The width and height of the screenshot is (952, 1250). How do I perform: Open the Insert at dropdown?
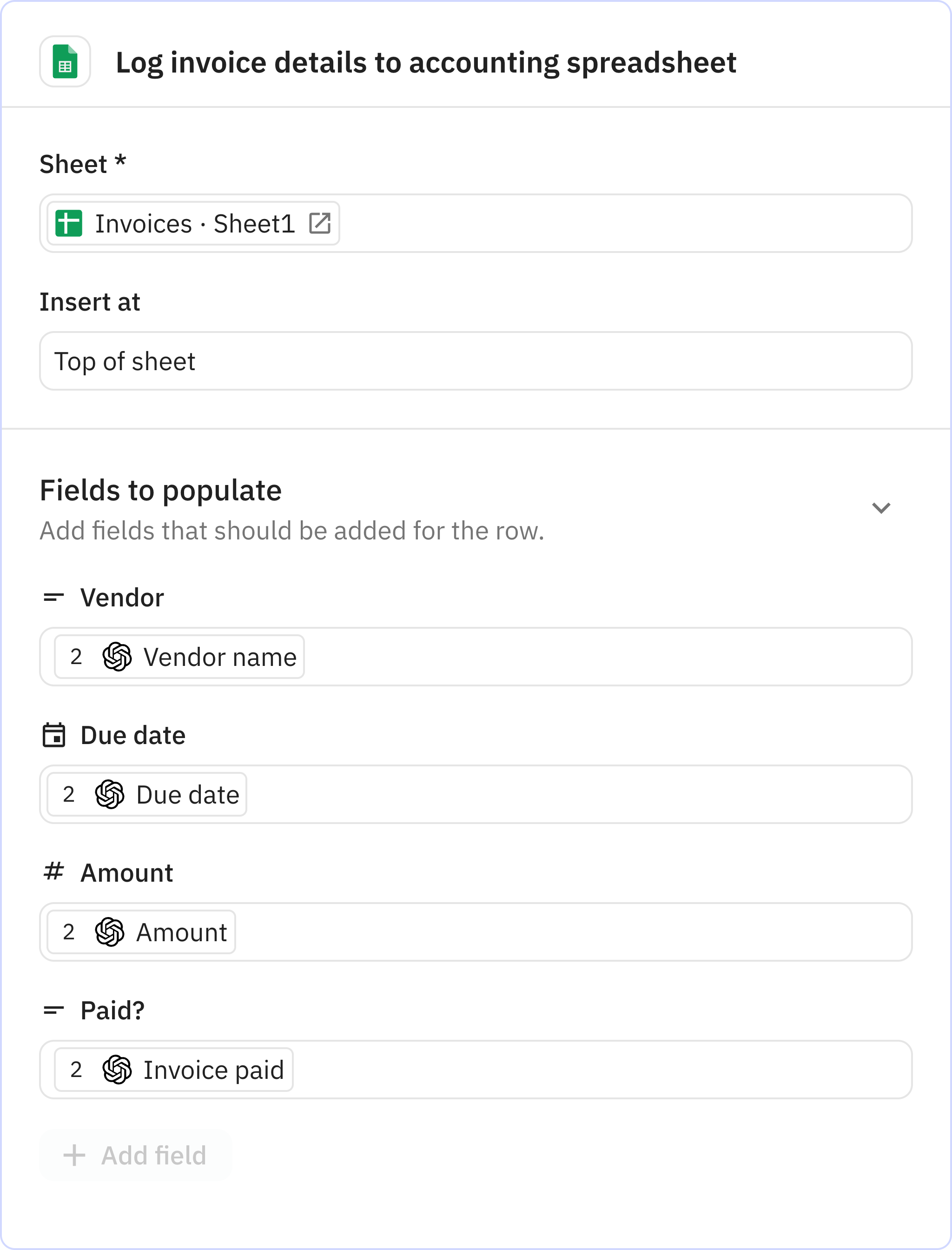click(x=475, y=361)
